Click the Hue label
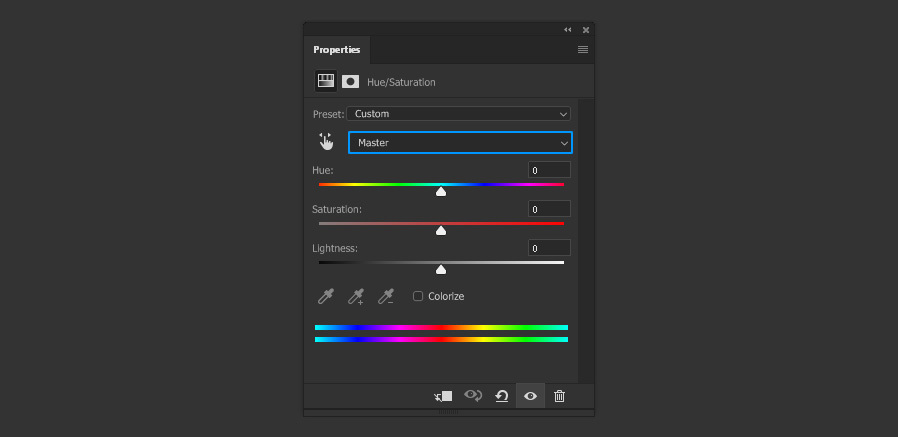The width and height of the screenshot is (898, 437). click(323, 170)
